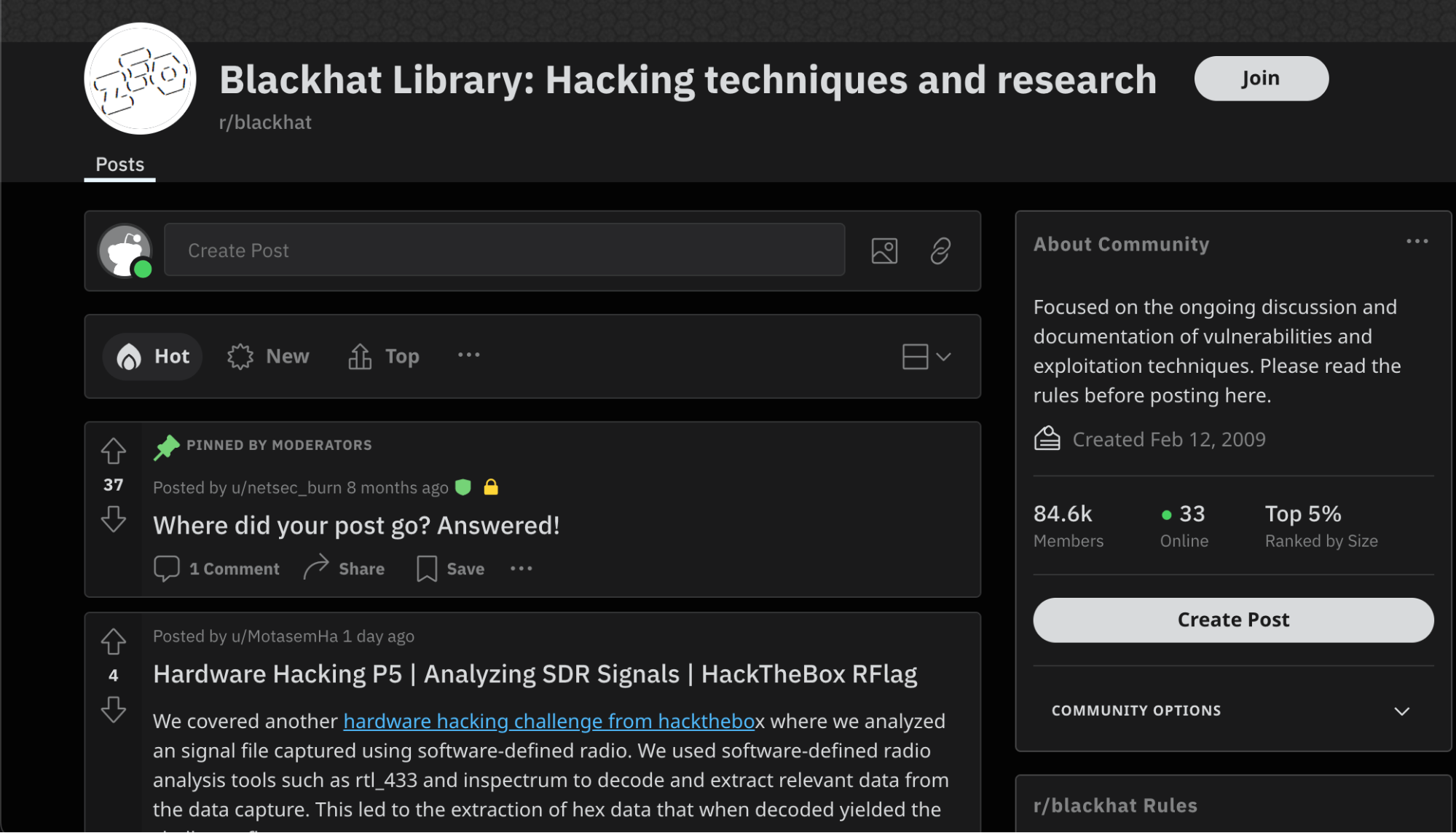Downvote the Hardware Hacking P5 post

(x=114, y=709)
